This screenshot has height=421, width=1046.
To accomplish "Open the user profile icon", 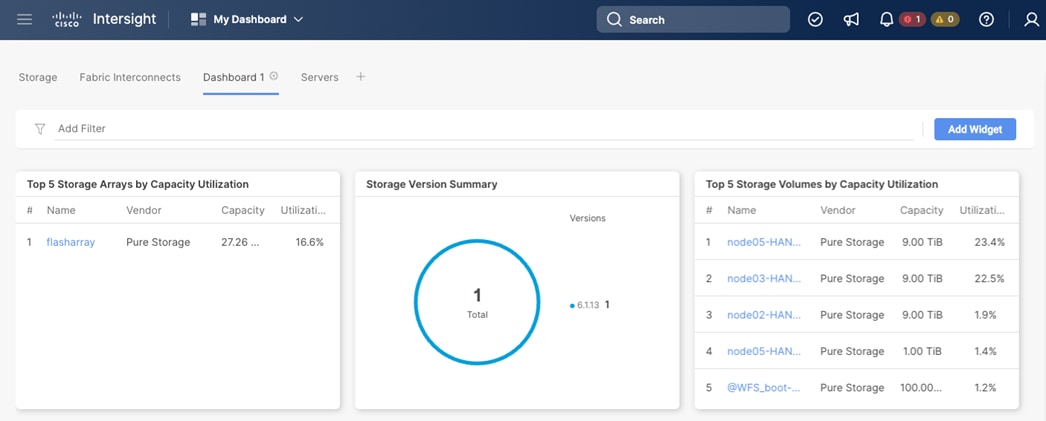I will [x=1031, y=19].
